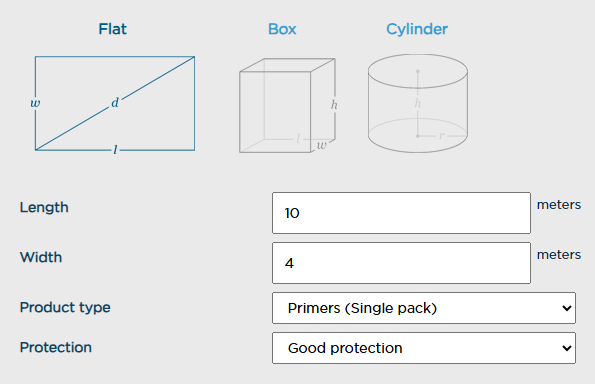Focus the Width input containing 4

[401, 263]
